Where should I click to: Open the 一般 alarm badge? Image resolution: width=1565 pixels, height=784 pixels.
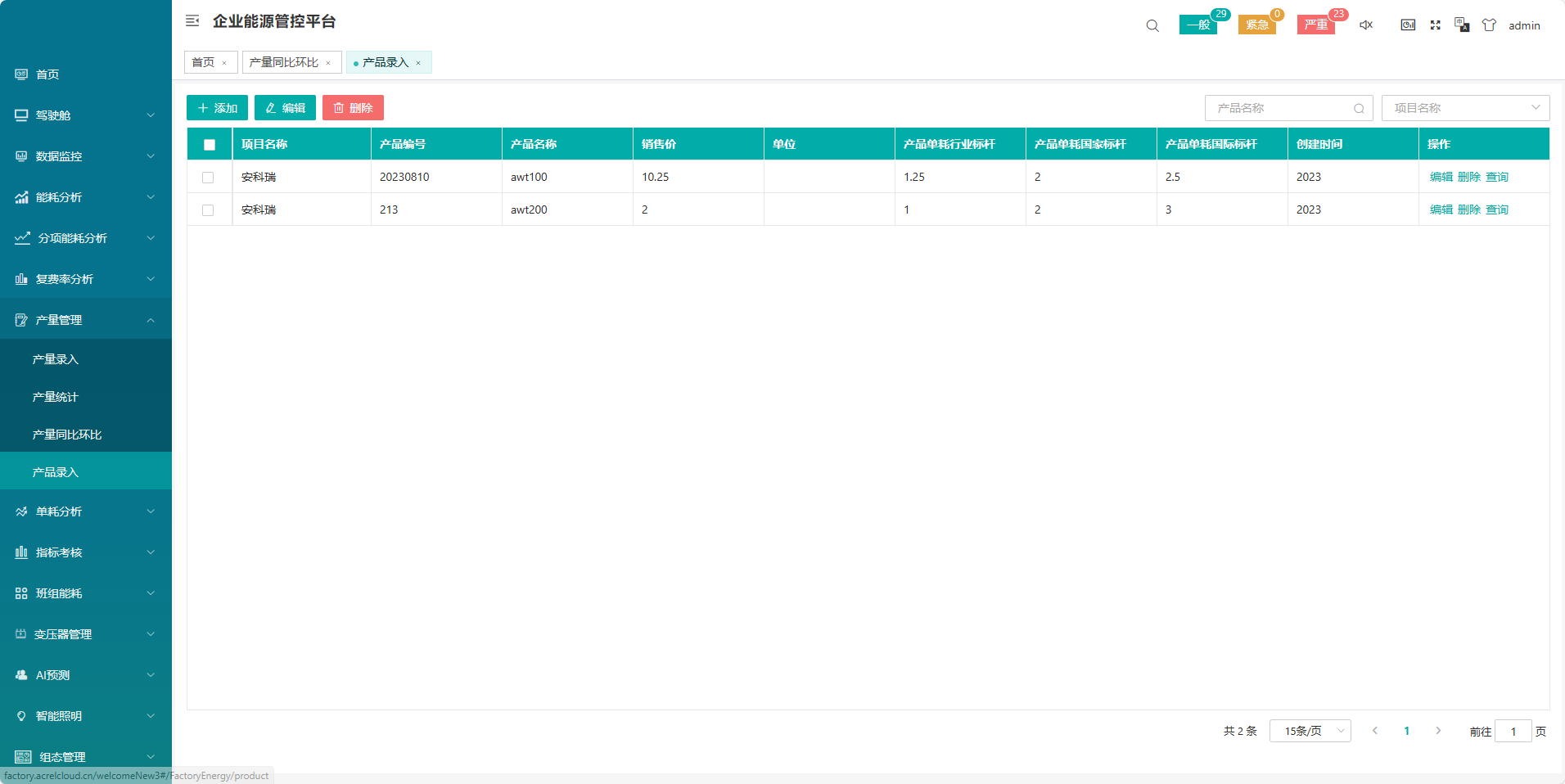(1198, 25)
